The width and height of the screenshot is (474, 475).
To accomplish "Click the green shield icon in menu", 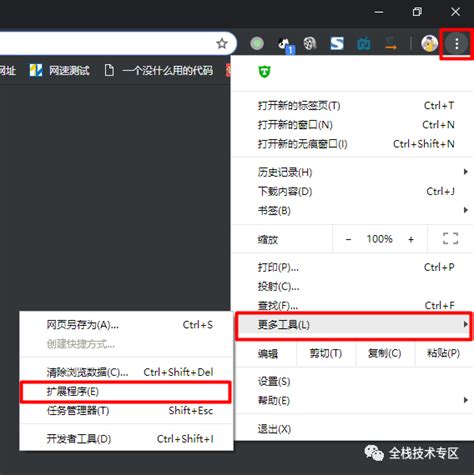I will click(265, 71).
